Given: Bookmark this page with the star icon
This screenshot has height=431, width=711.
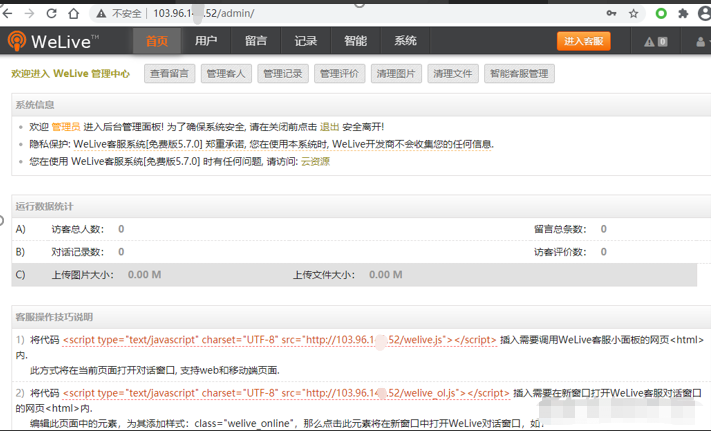Looking at the screenshot, I should point(633,14).
